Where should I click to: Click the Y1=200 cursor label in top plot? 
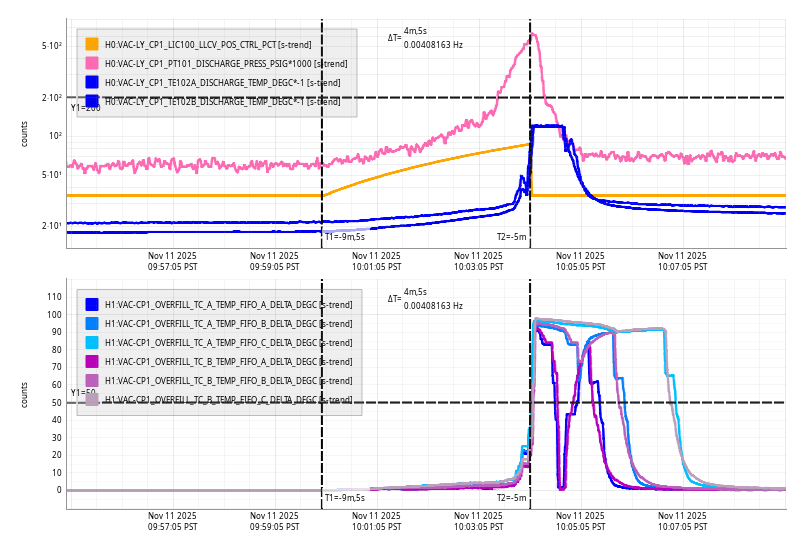pos(85,107)
